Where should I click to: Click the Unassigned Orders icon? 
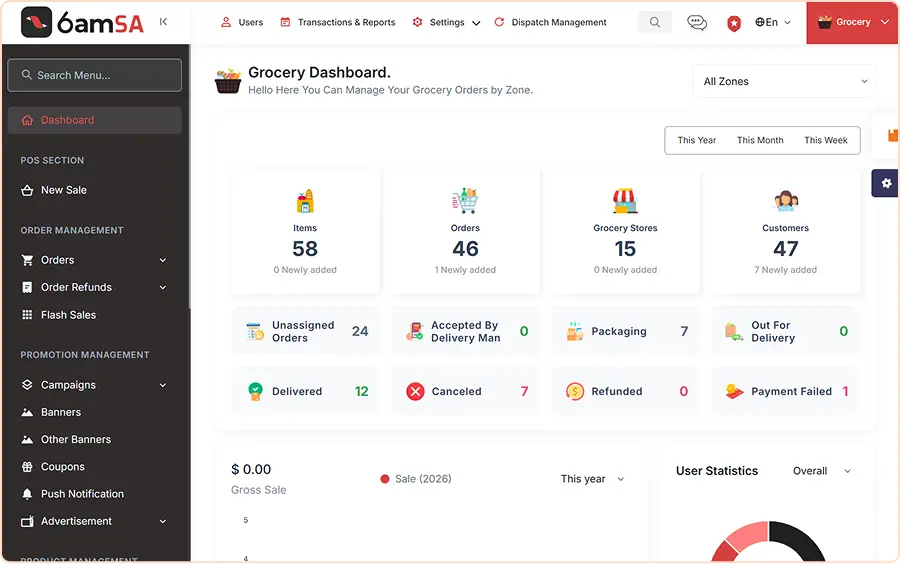(x=255, y=332)
